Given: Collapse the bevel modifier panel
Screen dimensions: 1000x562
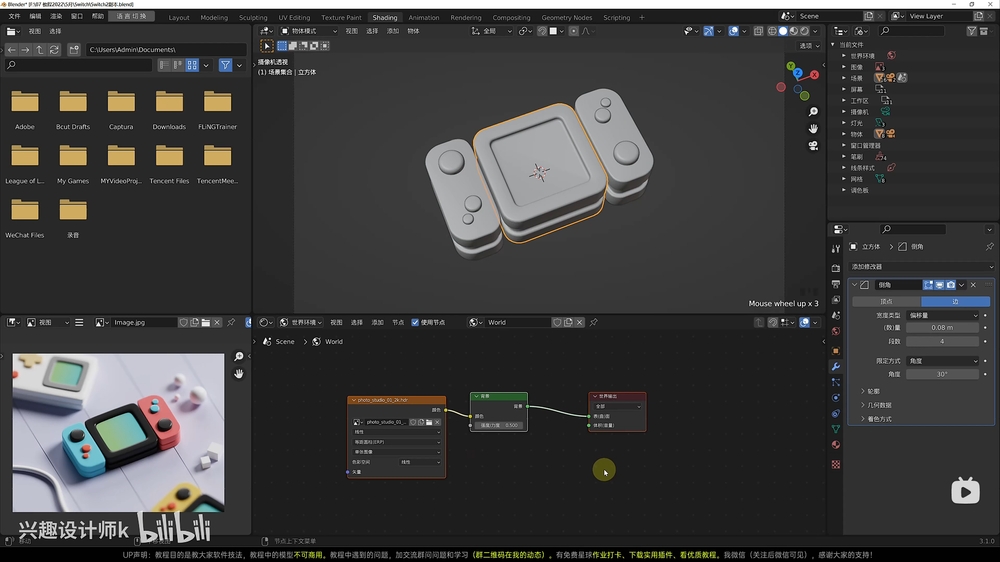Looking at the screenshot, I should [x=855, y=285].
